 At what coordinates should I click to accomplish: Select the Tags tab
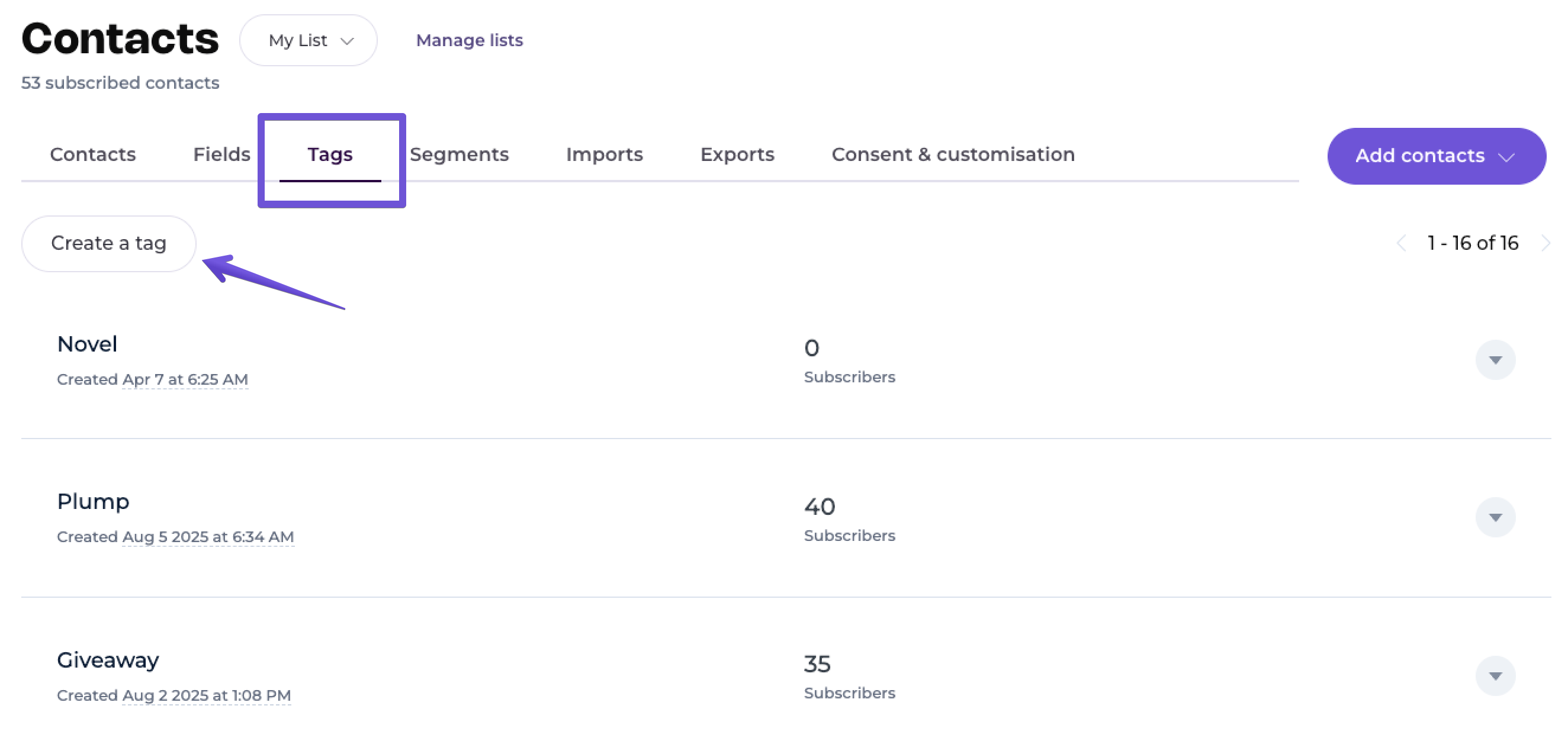click(330, 154)
